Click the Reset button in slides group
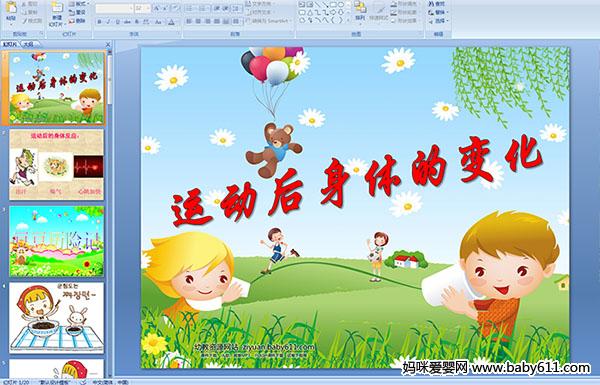Viewport: 600px width, 385px height. (78, 13)
